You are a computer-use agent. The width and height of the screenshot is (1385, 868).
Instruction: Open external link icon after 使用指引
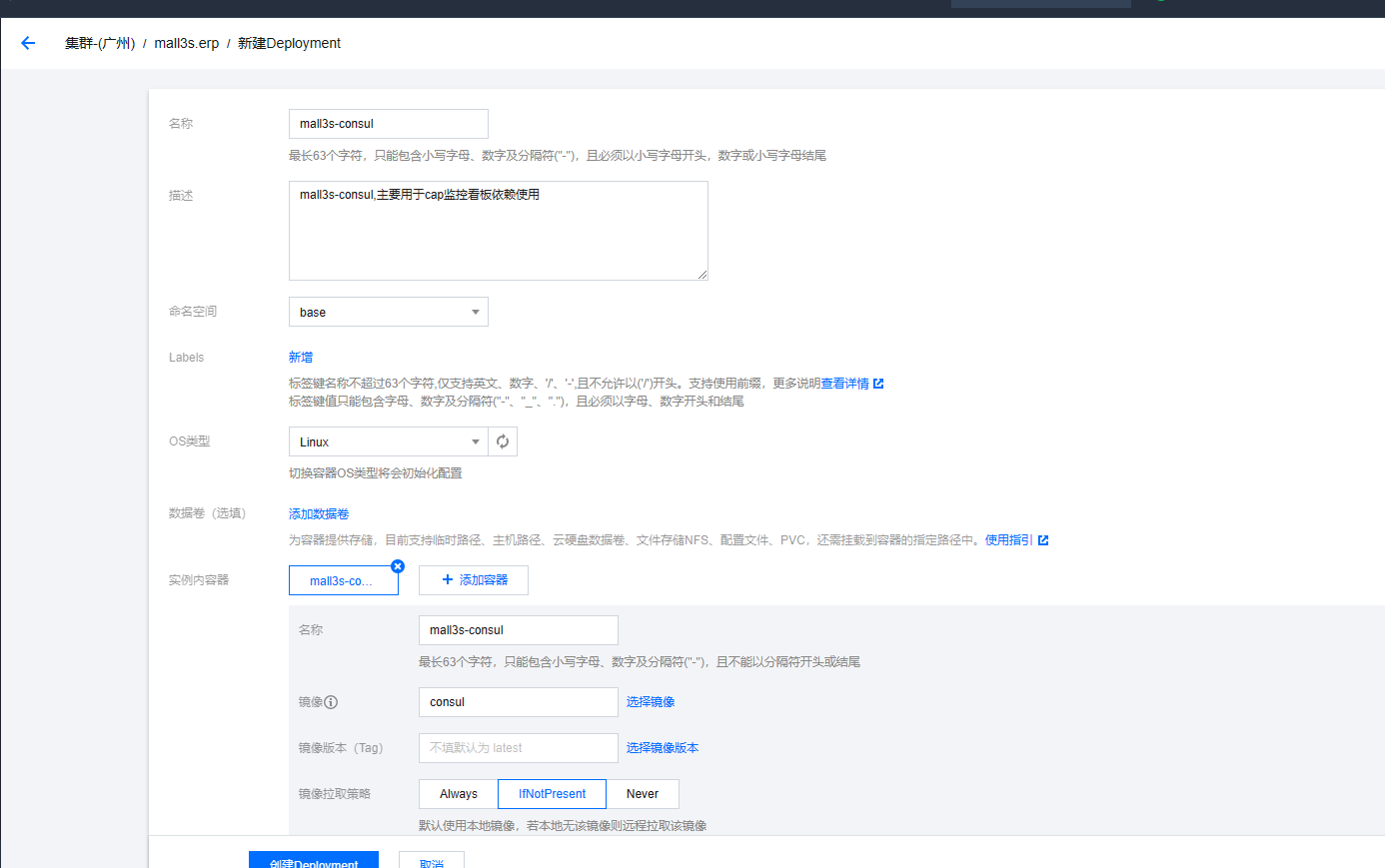pos(1043,540)
